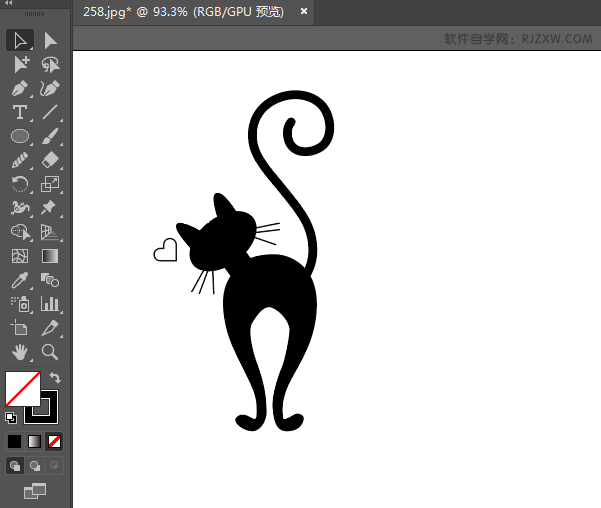Activate the Pen tool
The image size is (601, 508).
click(20, 88)
